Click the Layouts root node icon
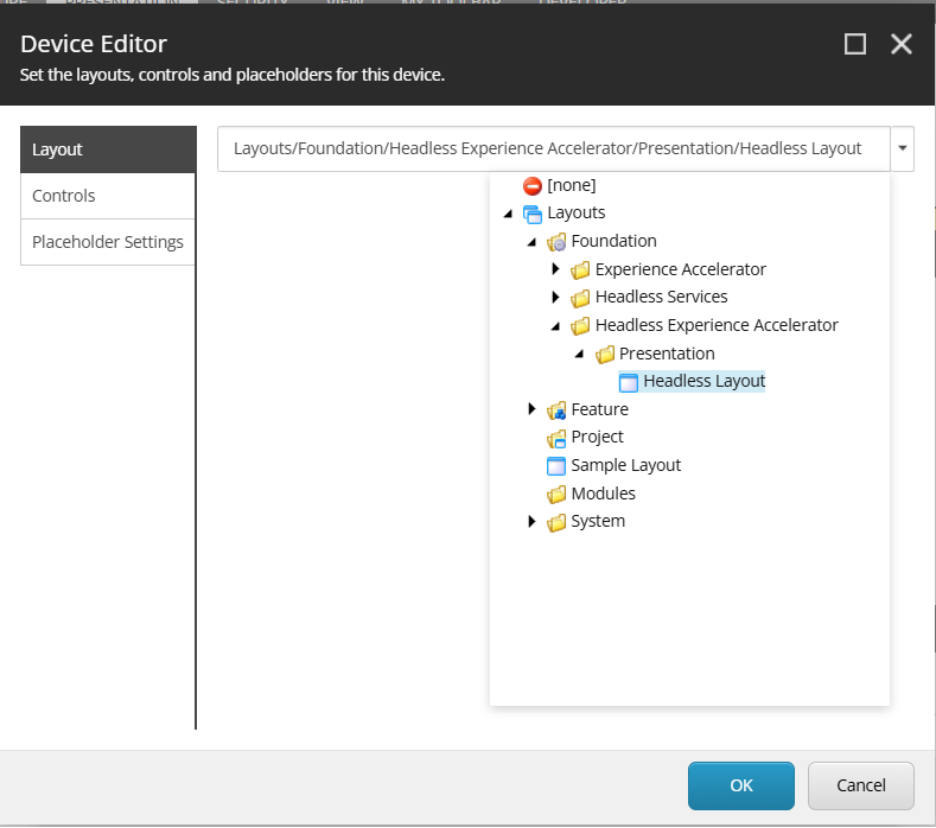 click(532, 213)
